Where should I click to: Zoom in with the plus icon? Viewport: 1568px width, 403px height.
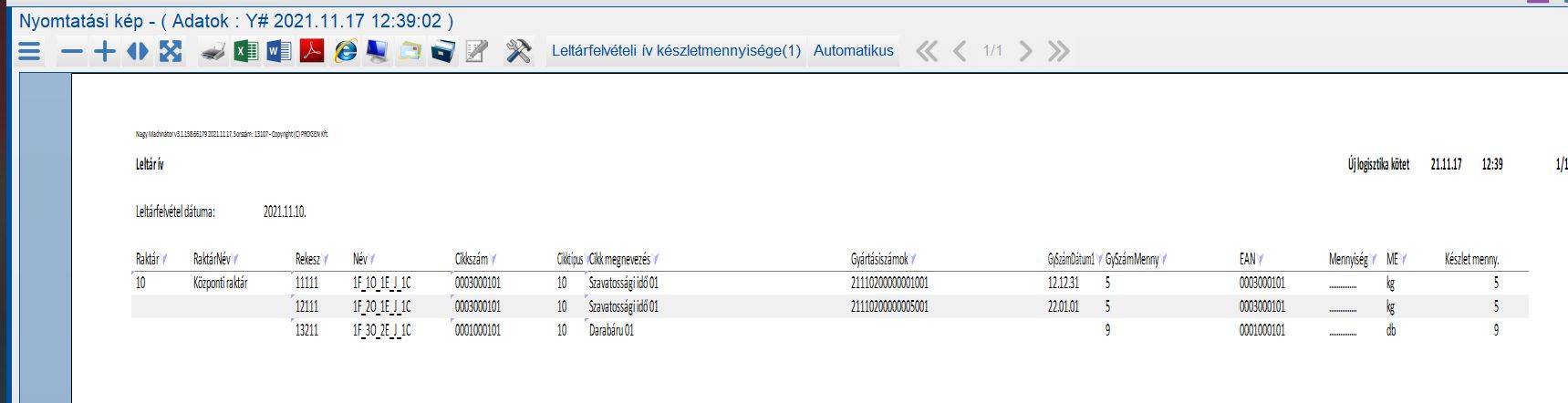point(105,51)
